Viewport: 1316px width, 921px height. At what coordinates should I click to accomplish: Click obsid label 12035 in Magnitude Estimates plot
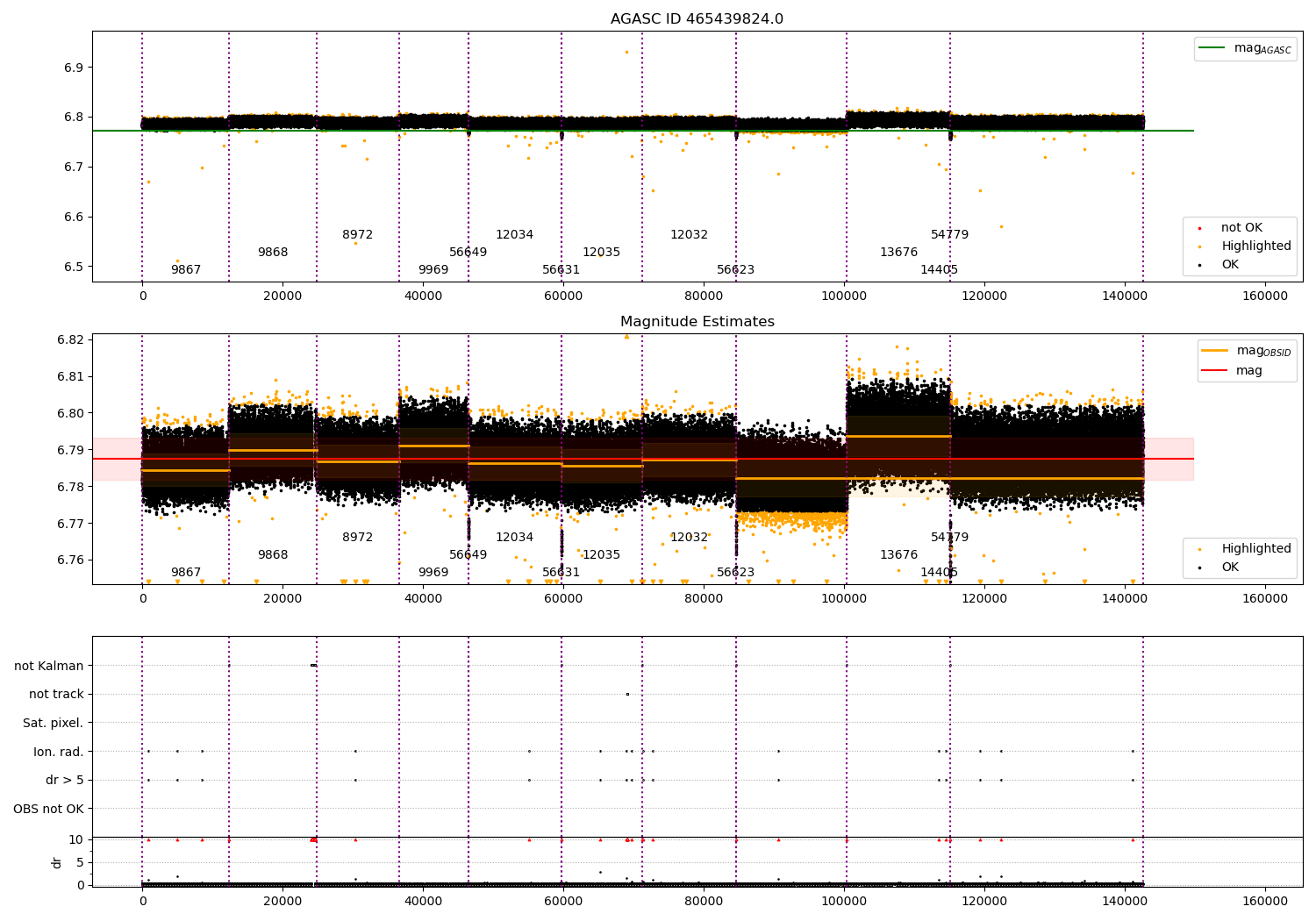tap(602, 555)
